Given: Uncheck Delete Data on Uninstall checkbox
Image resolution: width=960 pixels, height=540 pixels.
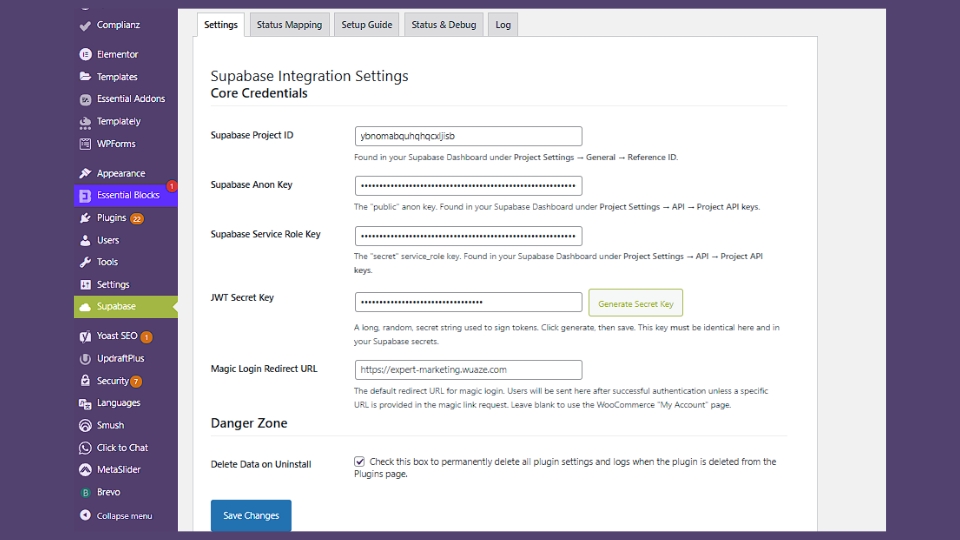Looking at the screenshot, I should [x=359, y=462].
